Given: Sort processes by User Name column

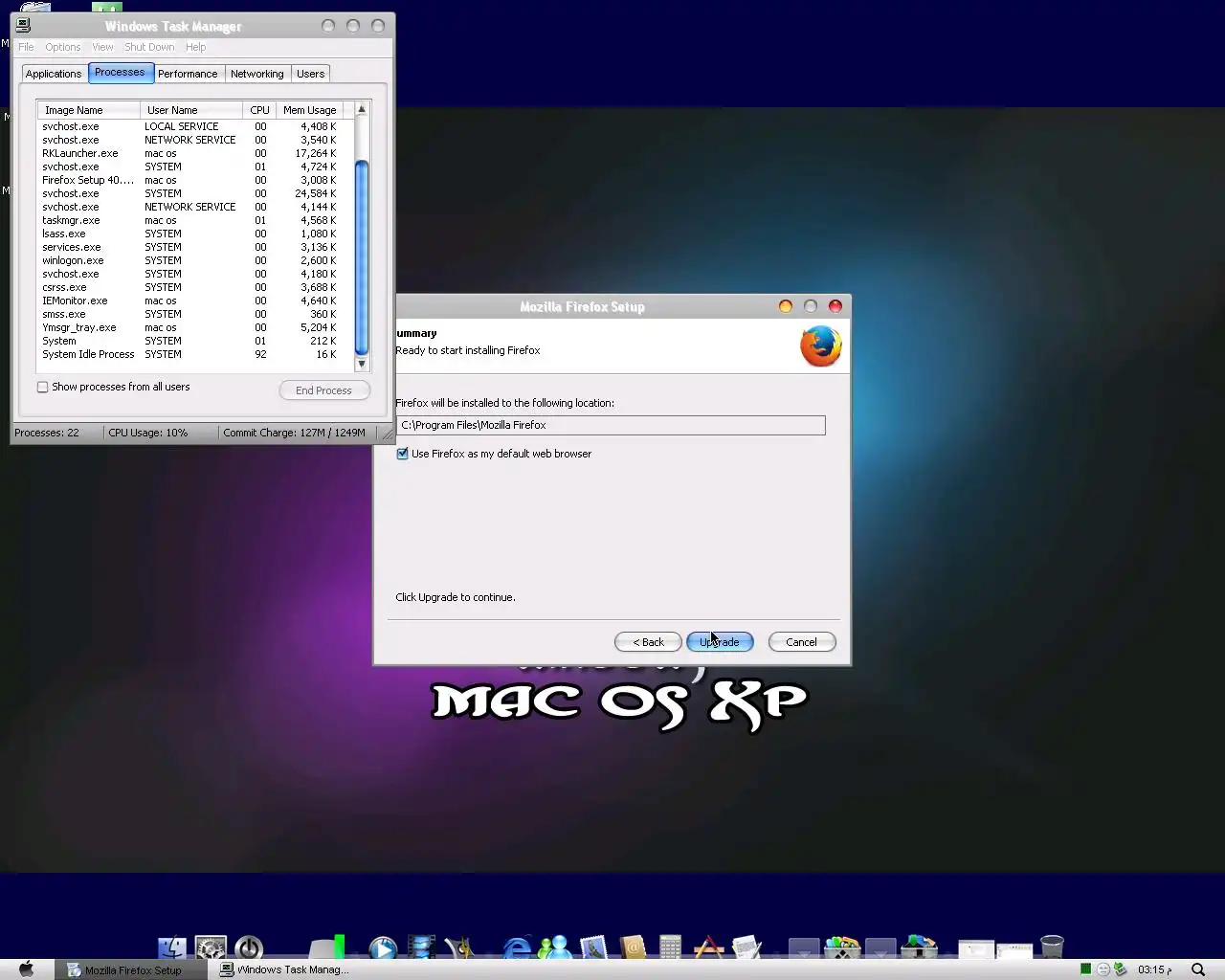Looking at the screenshot, I should (x=191, y=110).
